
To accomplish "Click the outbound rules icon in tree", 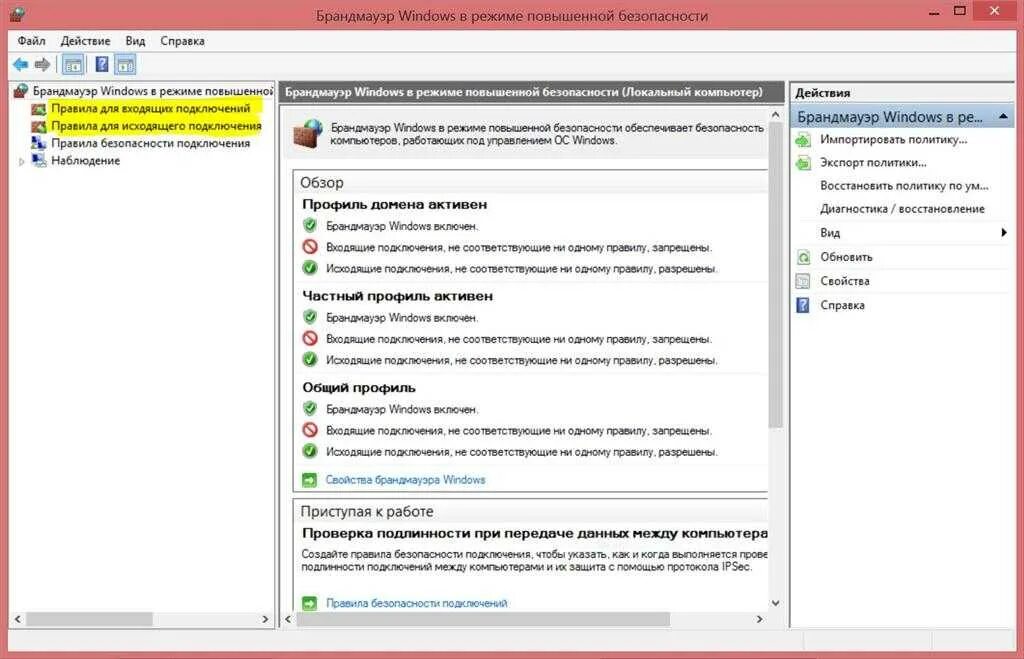I will (x=39, y=126).
